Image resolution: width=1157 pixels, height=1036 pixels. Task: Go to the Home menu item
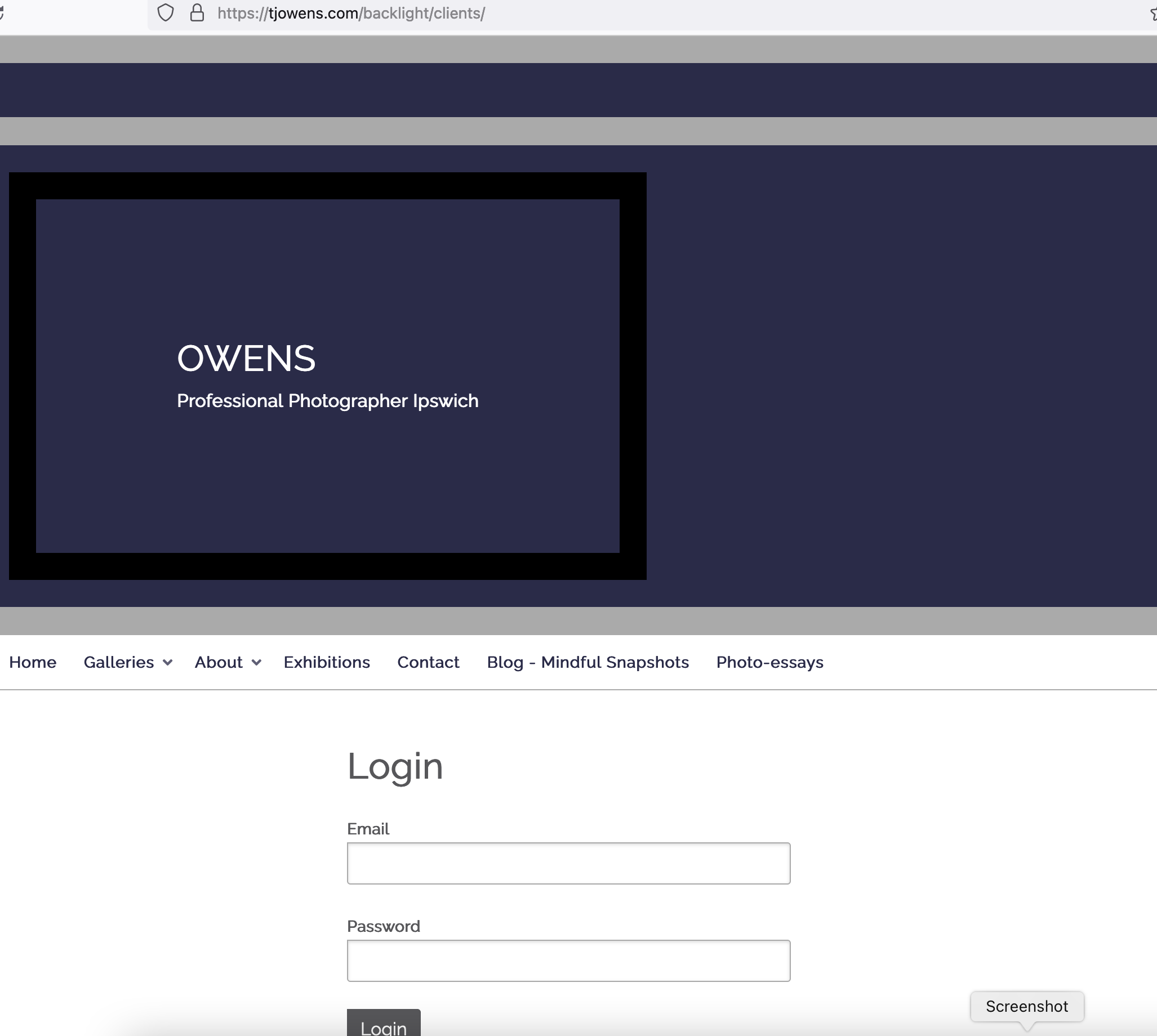tap(33, 662)
